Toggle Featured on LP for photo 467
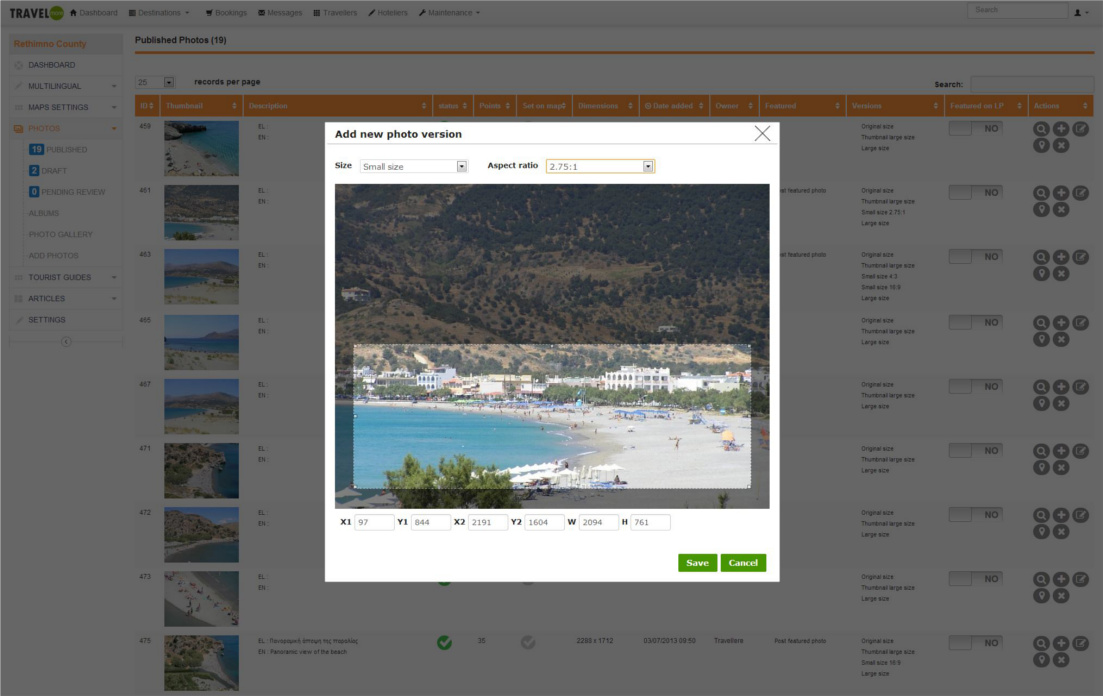Viewport: 1103px width, 696px height. [976, 386]
